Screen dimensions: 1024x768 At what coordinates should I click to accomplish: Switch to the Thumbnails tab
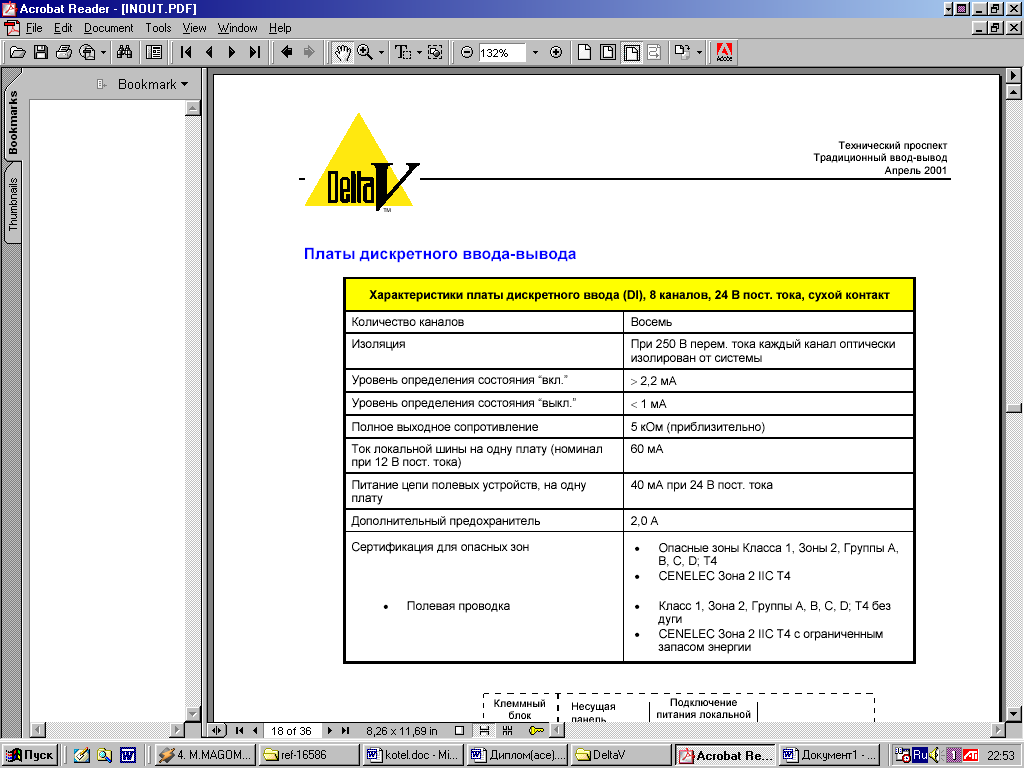click(x=12, y=204)
